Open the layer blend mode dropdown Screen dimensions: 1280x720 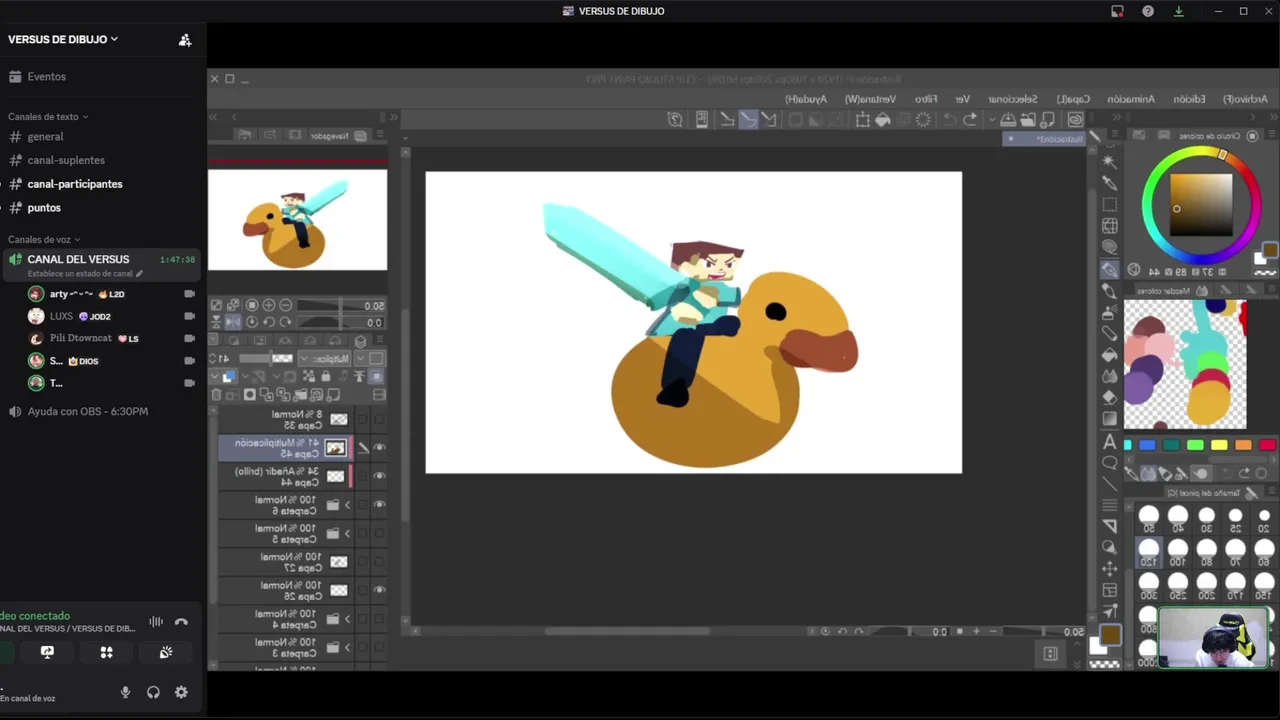click(325, 358)
